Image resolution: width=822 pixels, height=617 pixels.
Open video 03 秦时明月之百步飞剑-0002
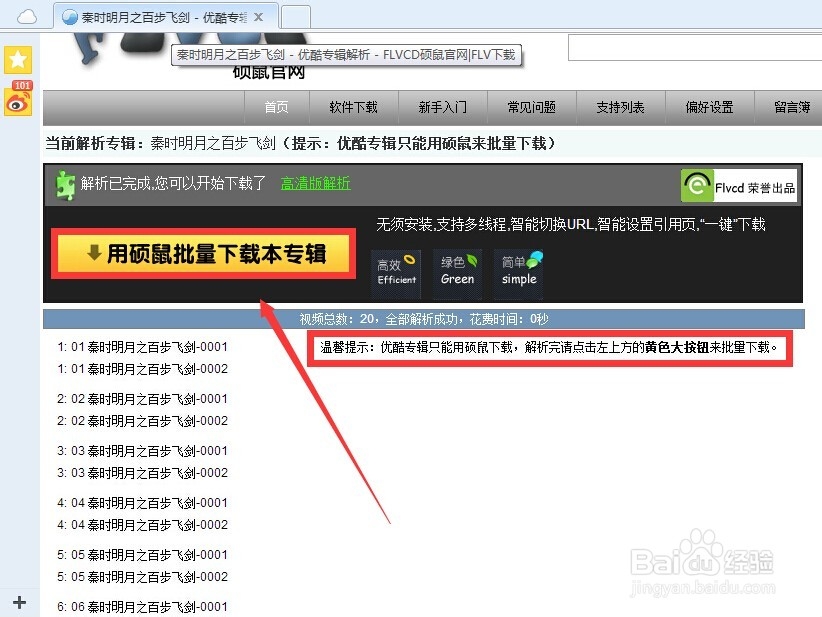pyautogui.click(x=143, y=473)
